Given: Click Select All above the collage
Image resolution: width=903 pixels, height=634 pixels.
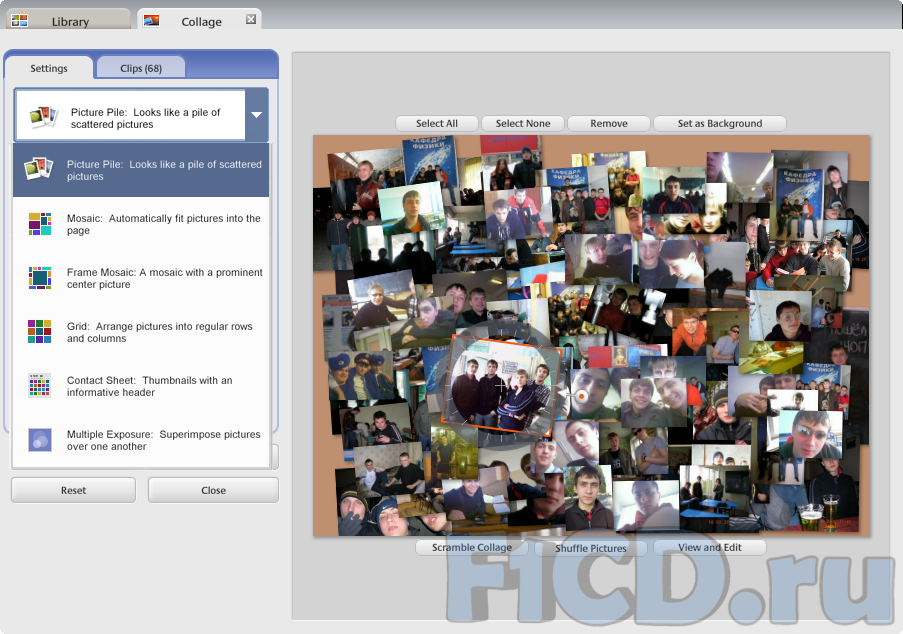Looking at the screenshot, I should click(437, 123).
